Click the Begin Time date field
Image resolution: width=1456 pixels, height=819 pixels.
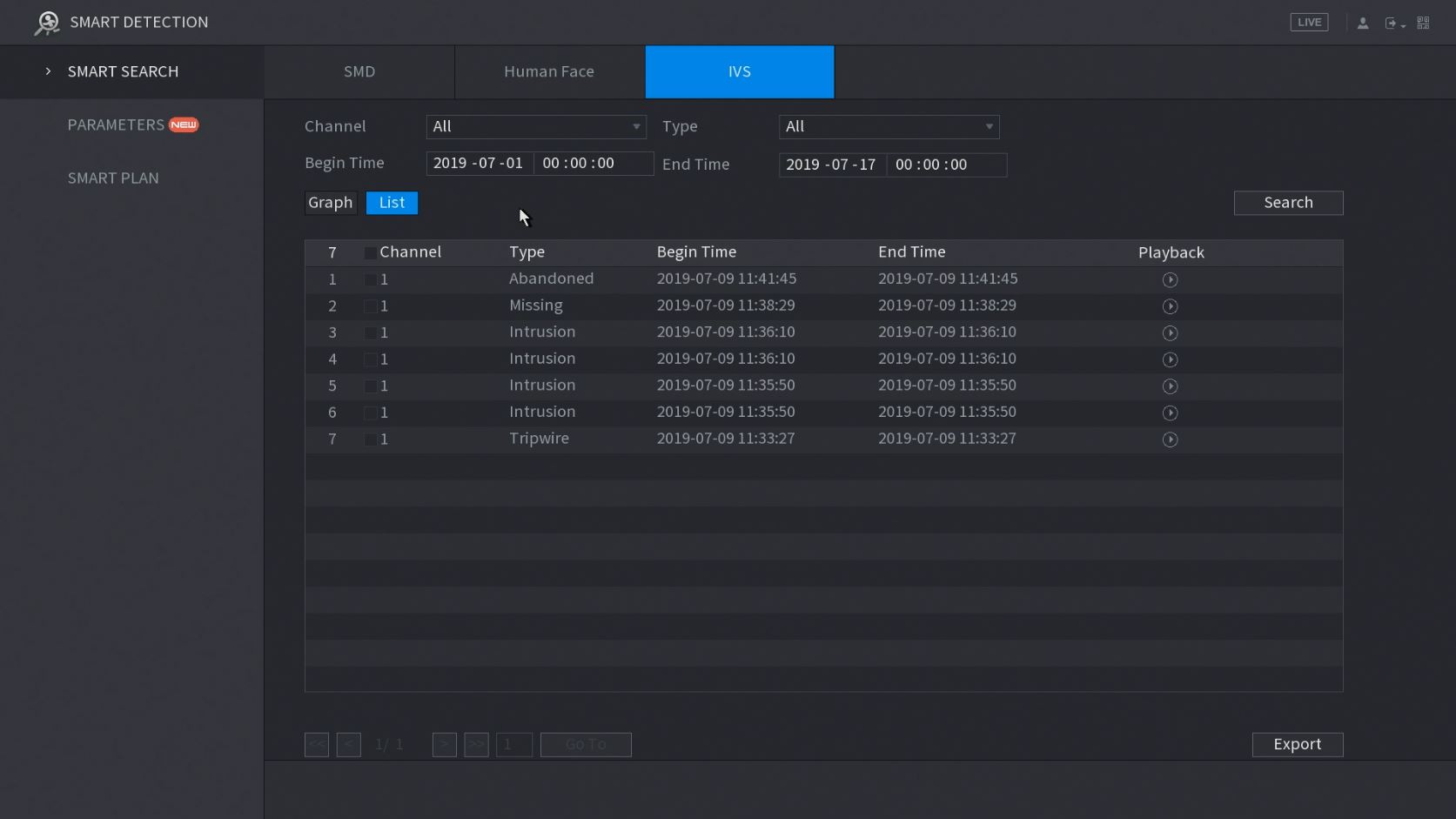click(479, 164)
